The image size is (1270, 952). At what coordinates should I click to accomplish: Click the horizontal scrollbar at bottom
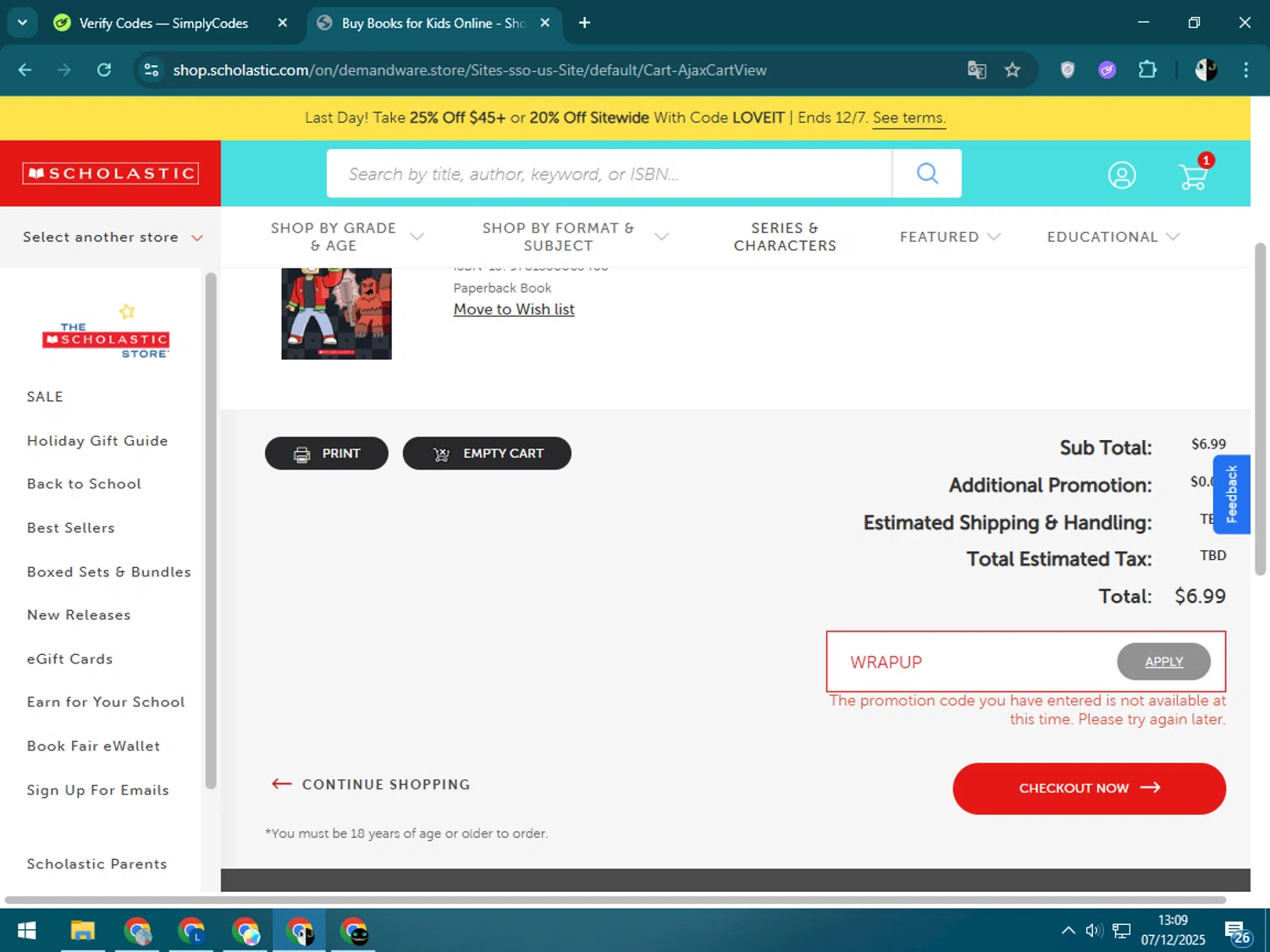coord(616,900)
